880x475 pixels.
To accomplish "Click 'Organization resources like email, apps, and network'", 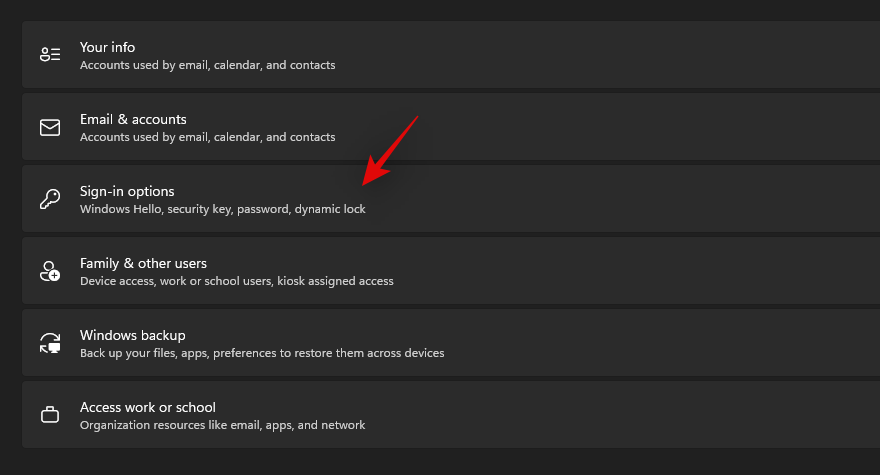I will coord(222,425).
